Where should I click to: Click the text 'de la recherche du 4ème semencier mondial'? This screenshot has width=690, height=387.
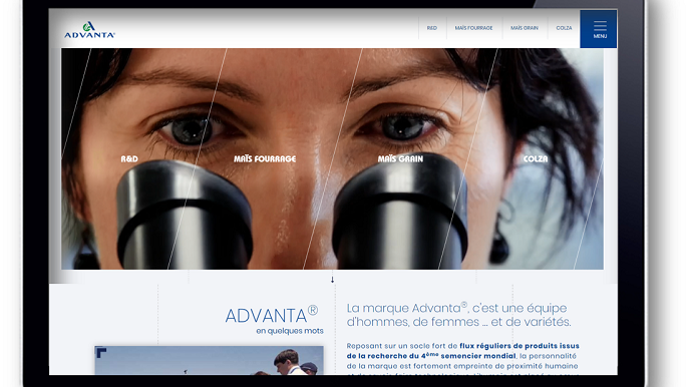coord(431,356)
